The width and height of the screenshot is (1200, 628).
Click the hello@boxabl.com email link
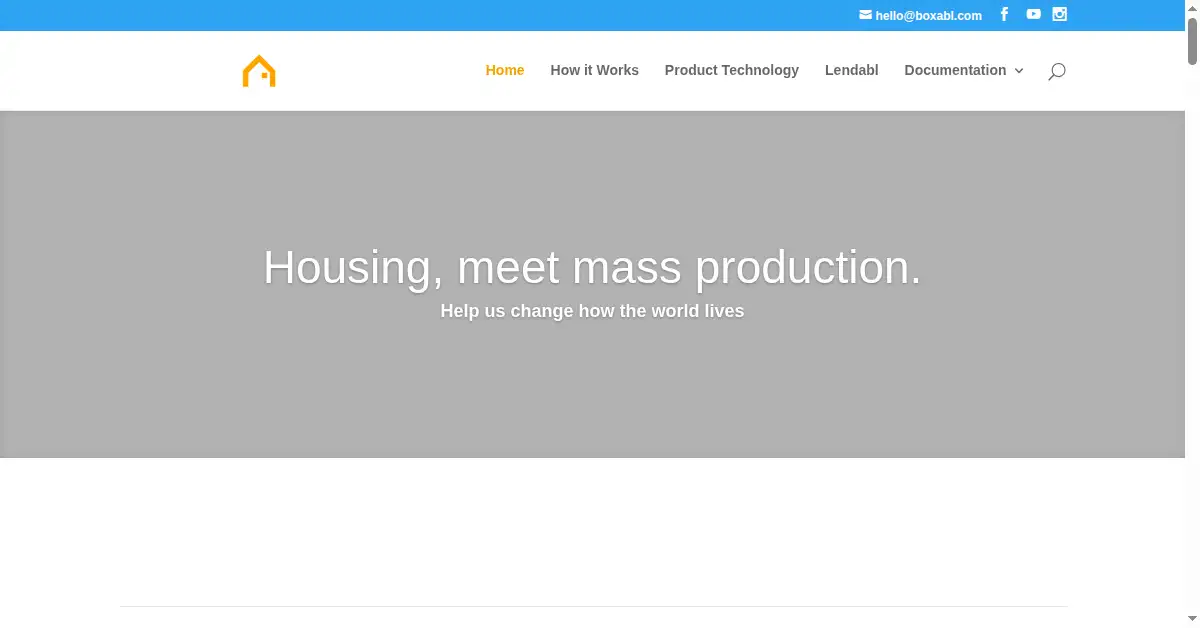point(928,15)
